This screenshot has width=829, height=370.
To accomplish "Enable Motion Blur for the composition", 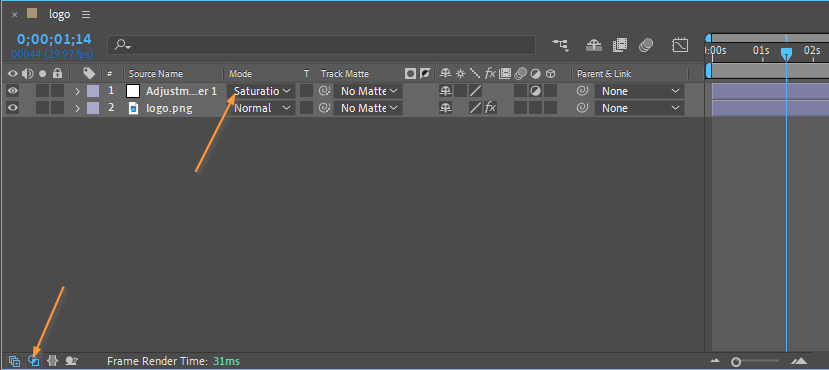I will tap(646, 45).
